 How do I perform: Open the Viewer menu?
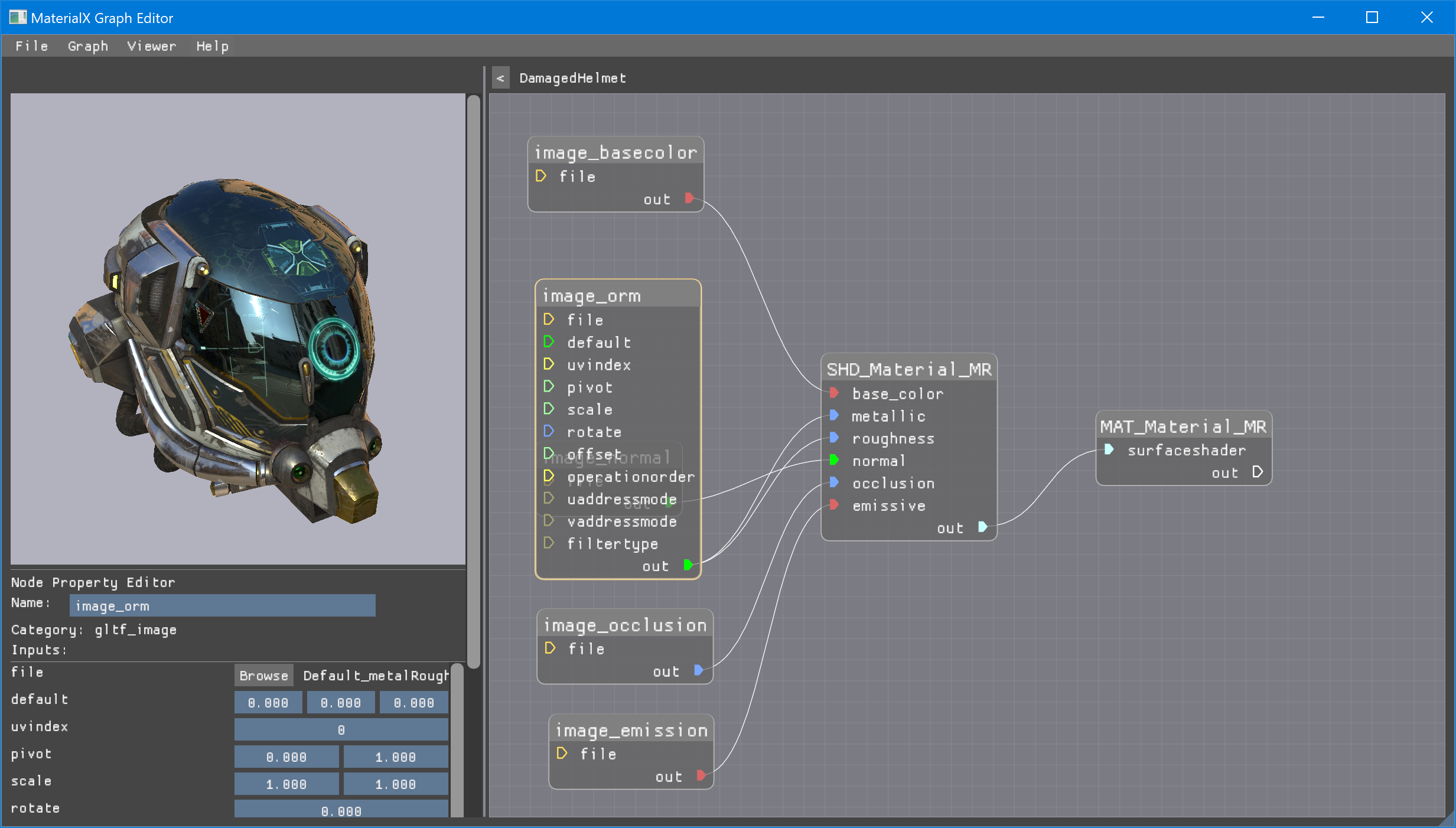pos(151,46)
